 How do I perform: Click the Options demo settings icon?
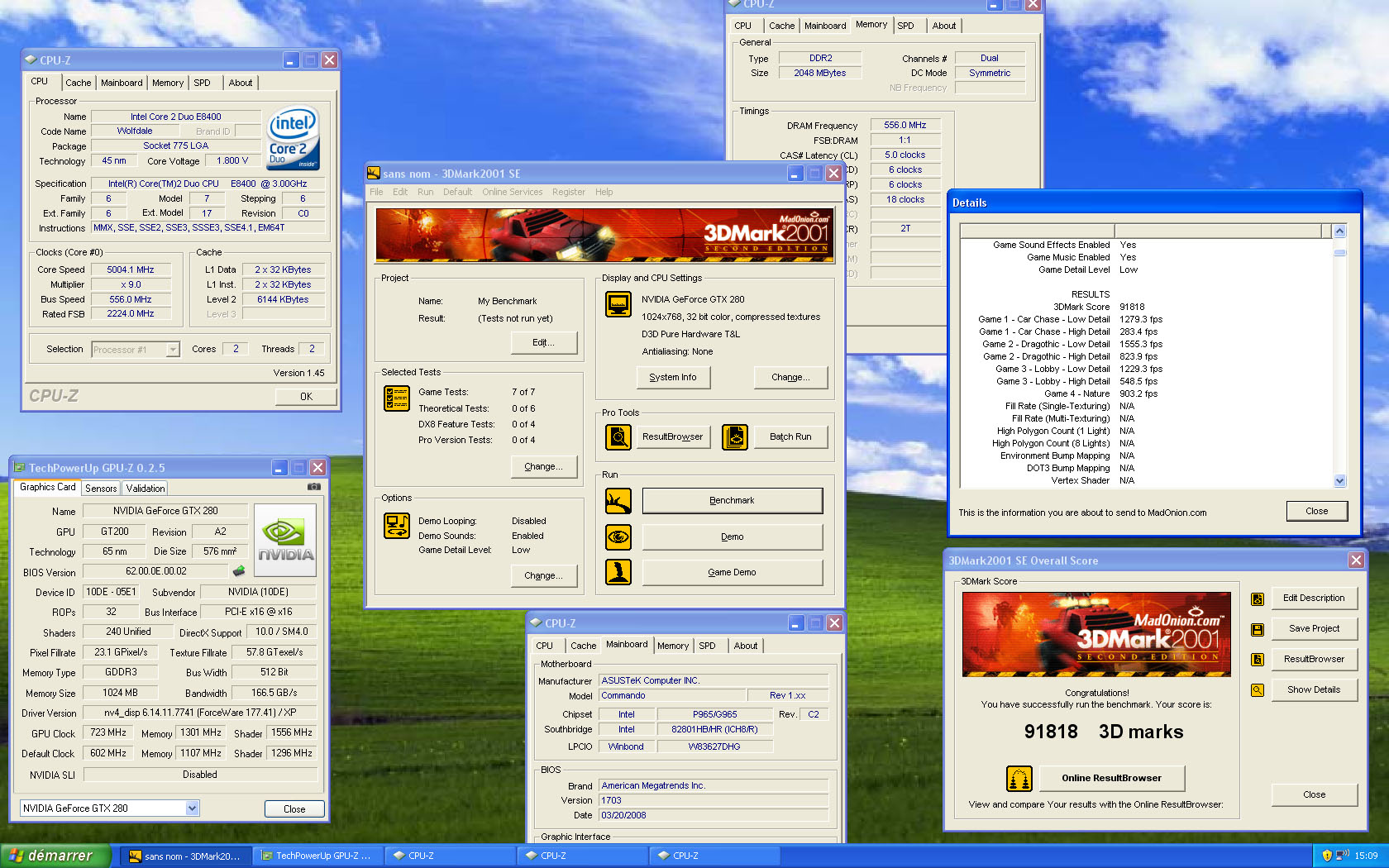[397, 526]
